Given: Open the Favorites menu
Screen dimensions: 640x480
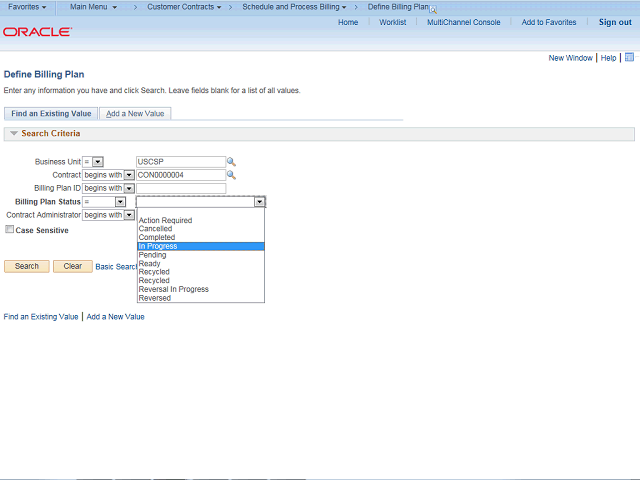Looking at the screenshot, I should 27,7.
